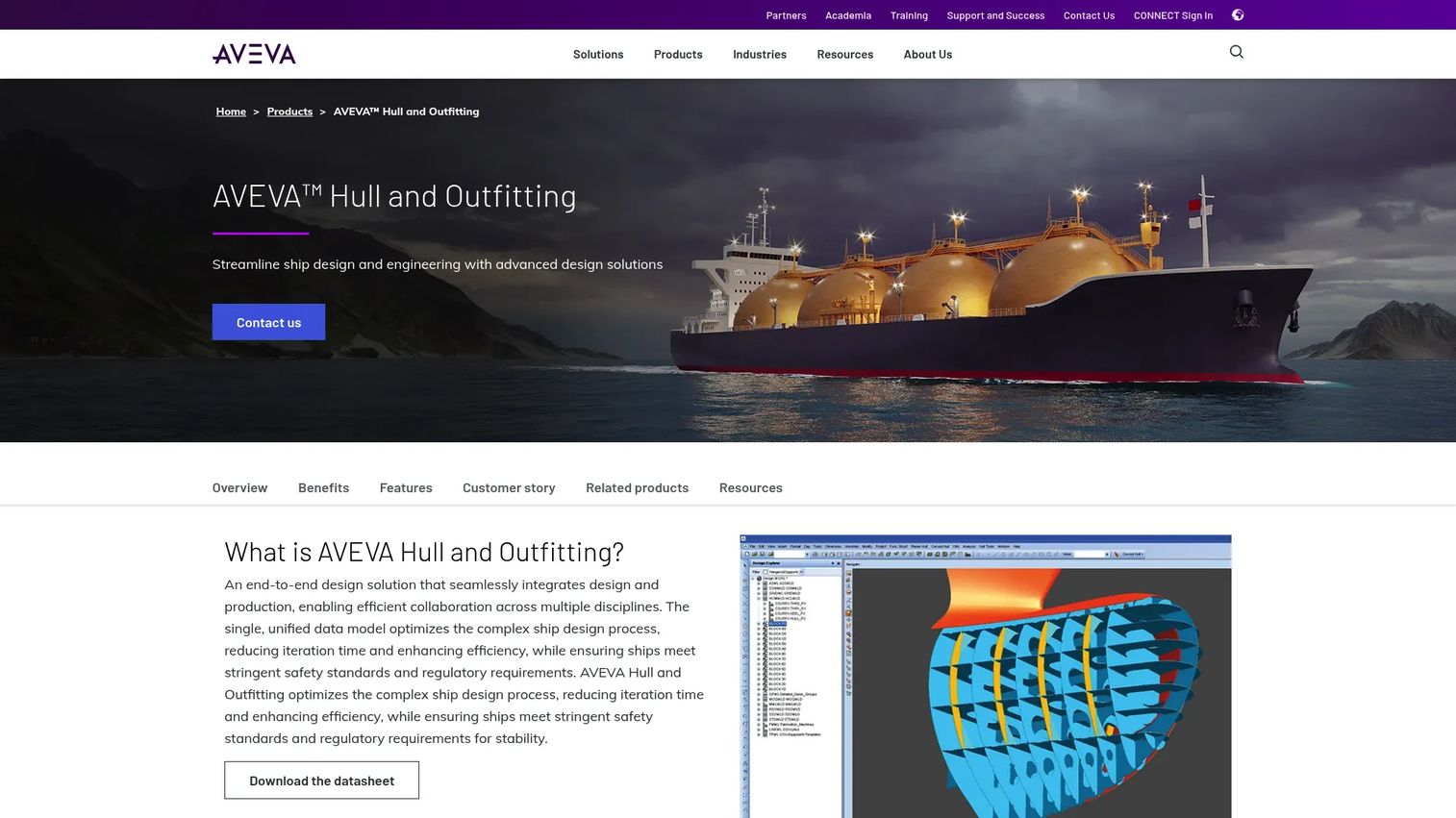The width and height of the screenshot is (1456, 818).
Task: Switch to the Benefits tab
Action: (x=323, y=488)
